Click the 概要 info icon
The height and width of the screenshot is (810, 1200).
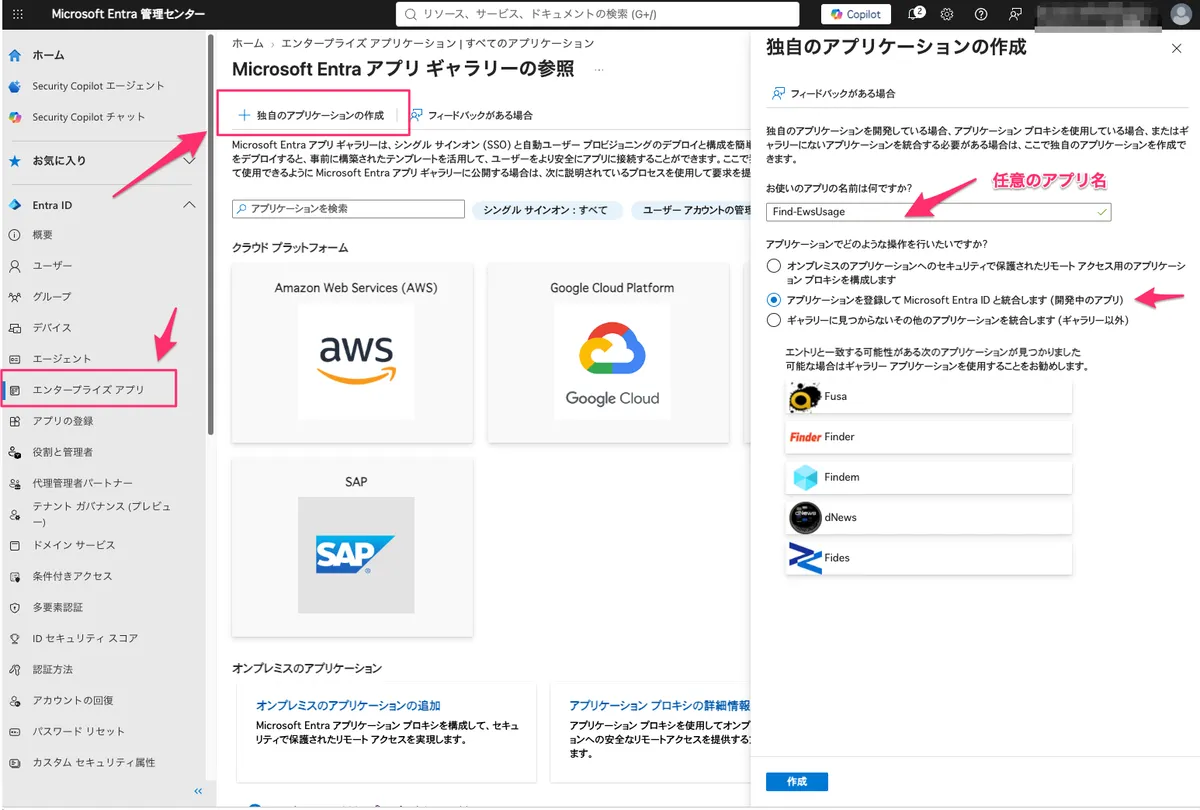point(14,235)
